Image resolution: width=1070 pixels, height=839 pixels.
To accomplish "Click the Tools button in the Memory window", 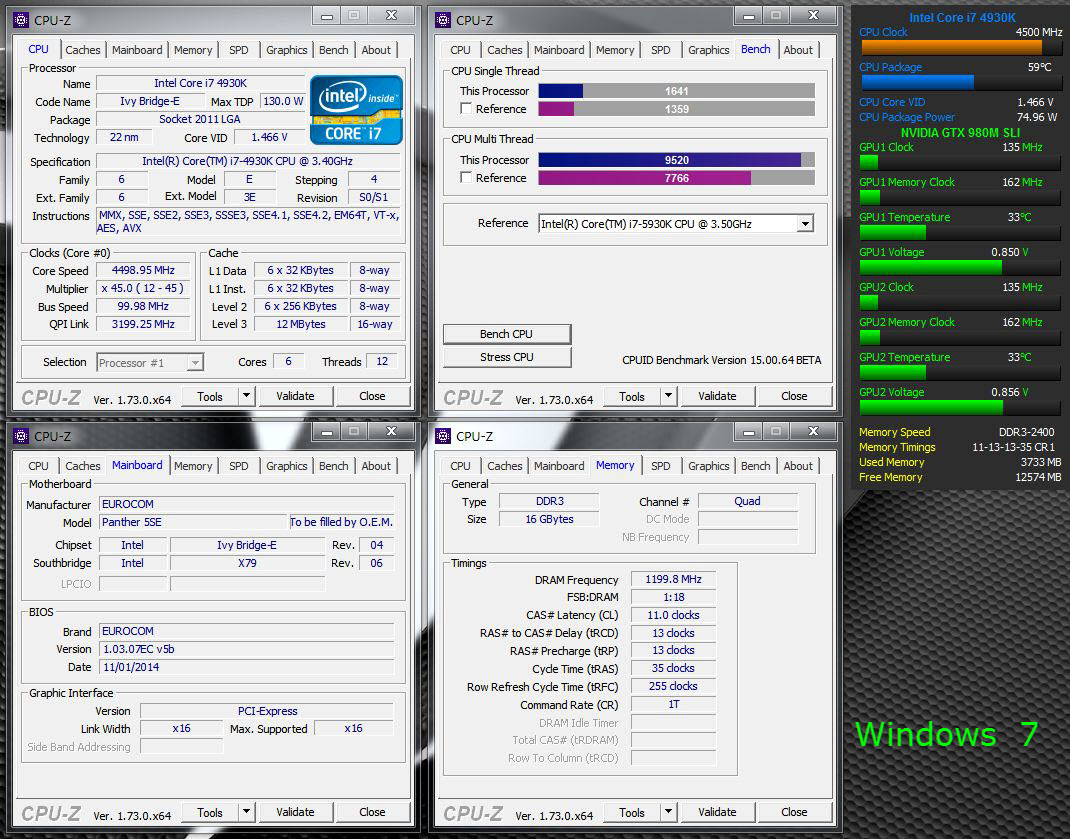I will [632, 812].
